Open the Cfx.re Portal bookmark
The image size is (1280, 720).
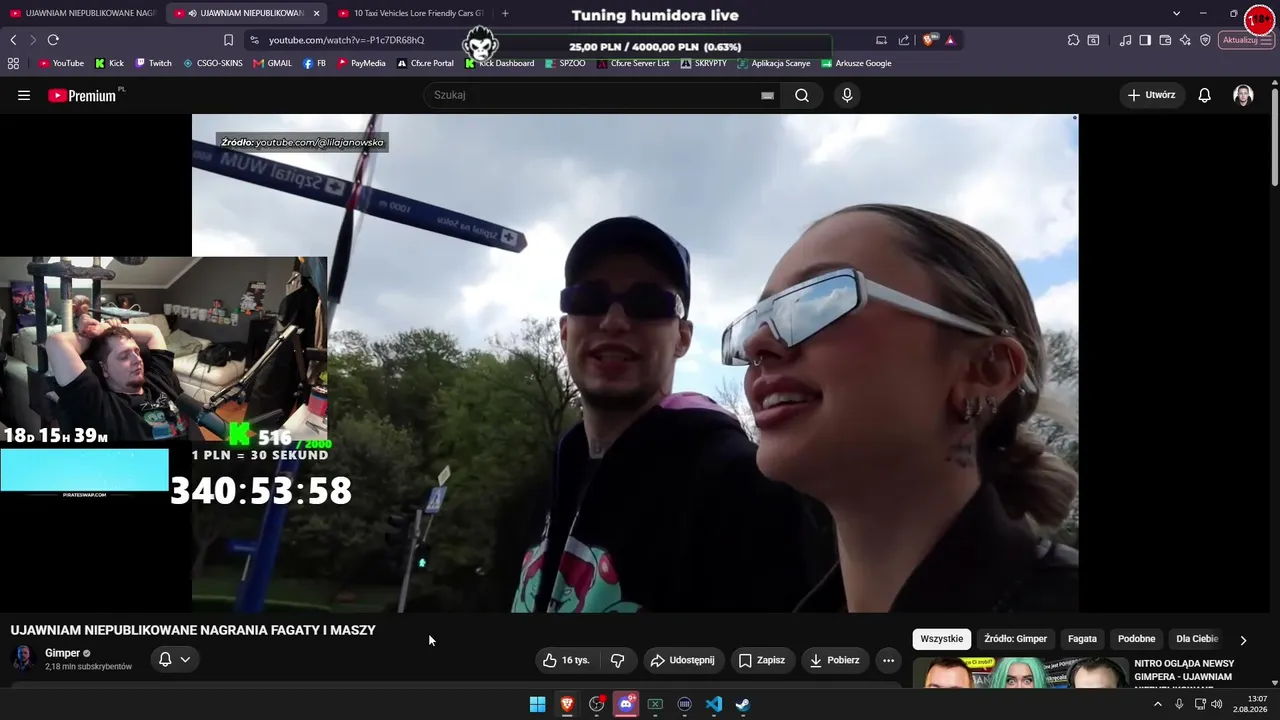pos(425,63)
